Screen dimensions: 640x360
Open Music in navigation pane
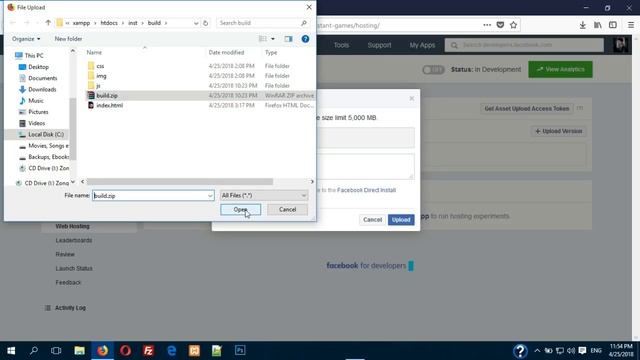[36, 100]
